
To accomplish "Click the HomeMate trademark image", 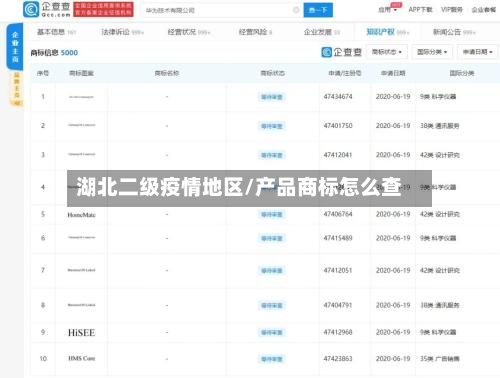I will [81, 215].
